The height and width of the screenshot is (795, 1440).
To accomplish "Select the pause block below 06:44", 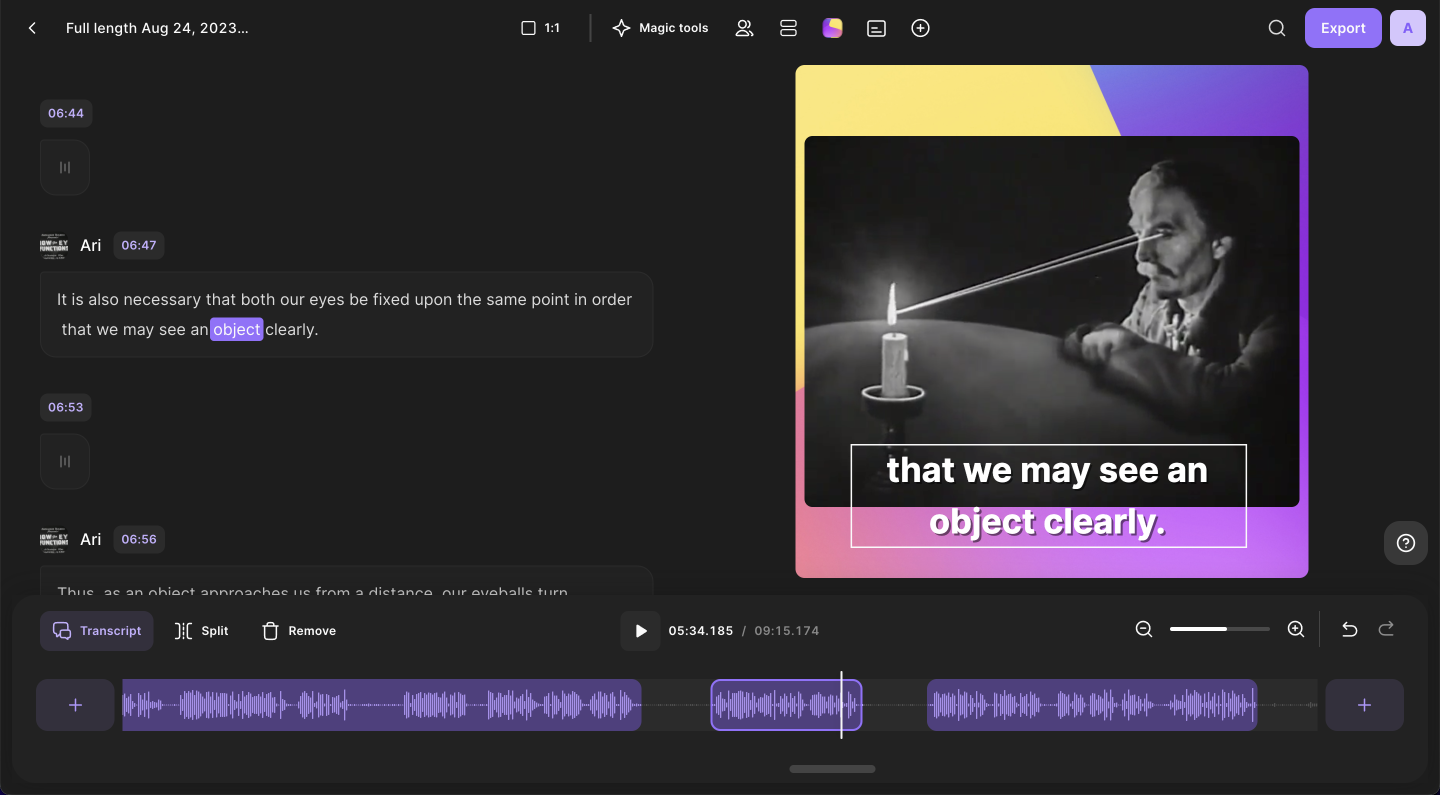I will (x=65, y=167).
